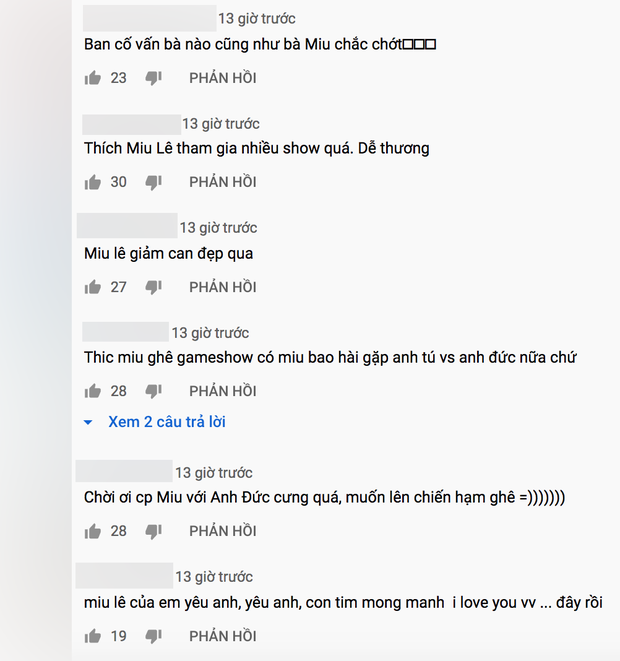
Task: Reply to the 'chiến hạm ghê' comment
Action: (x=223, y=531)
